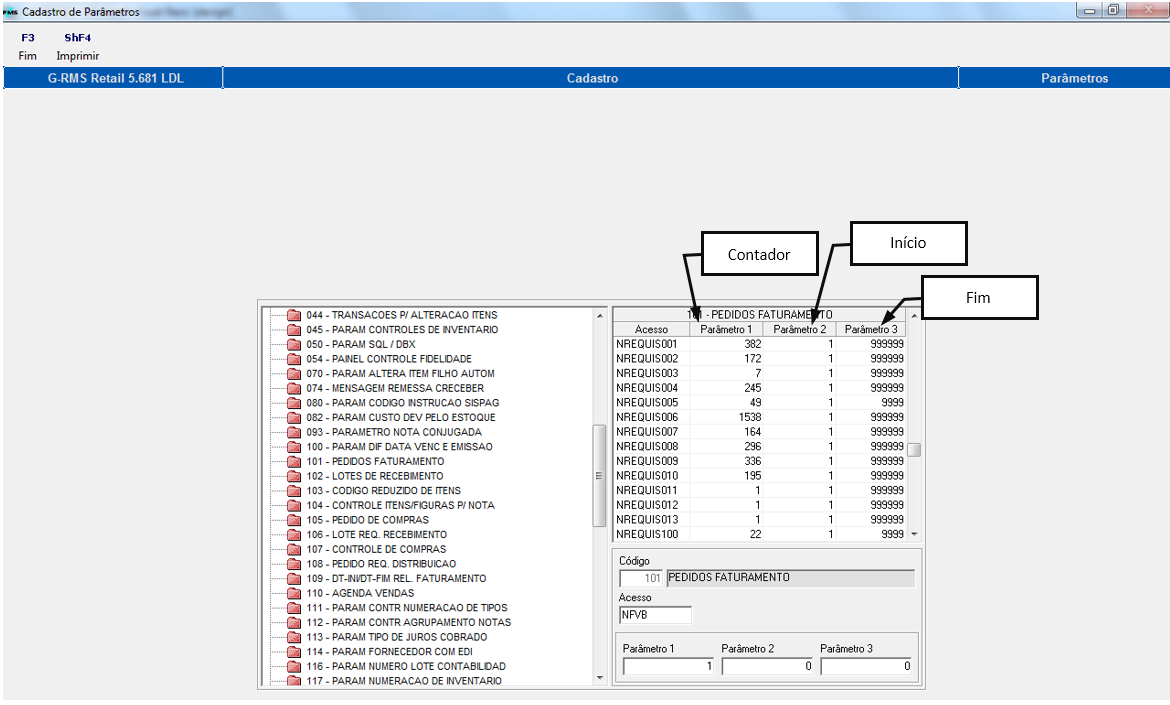
Task: Click the G-RMS Retail 5.681 LDL header section
Action: point(113,78)
